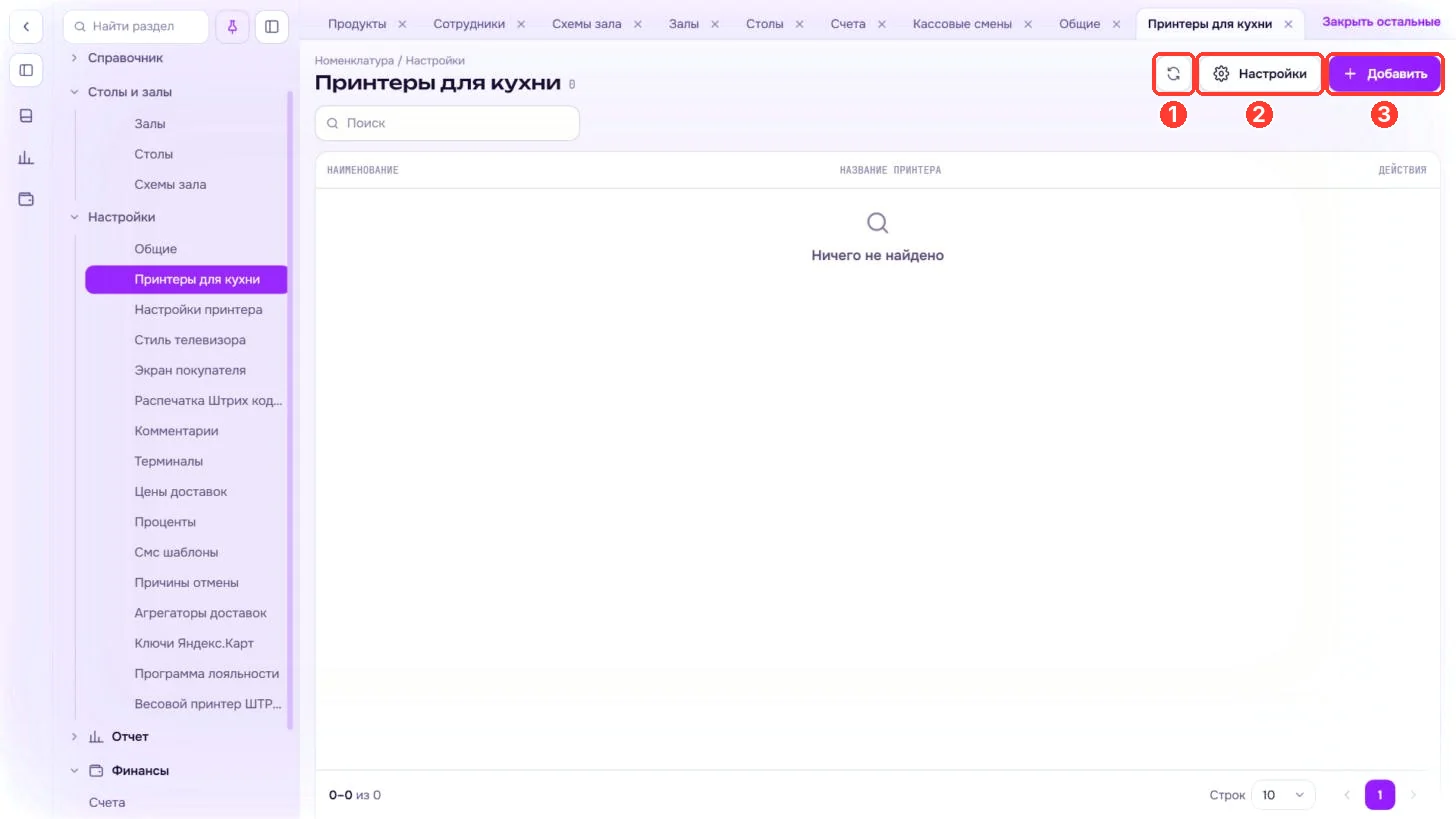1456x819 pixels.
Task: Collapse the Столы и залы section
Action: point(74,92)
